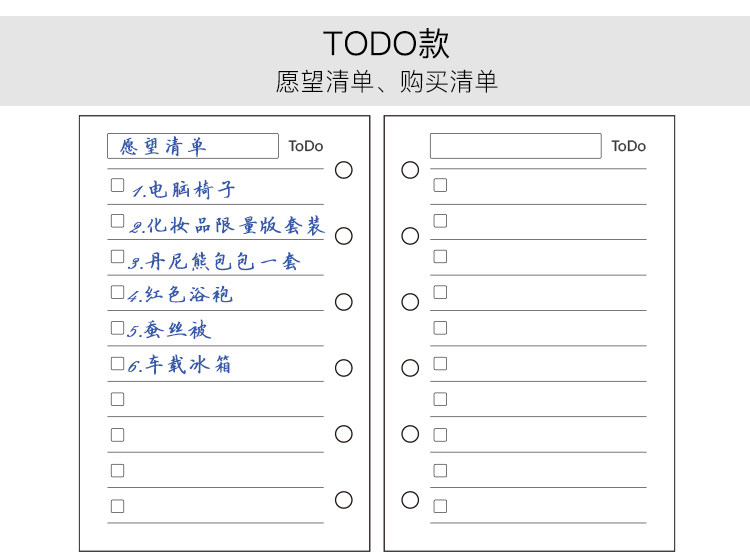Image resolution: width=750 pixels, height=558 pixels.
Task: Click the ToDo label beside 愿望清单
Action: (306, 146)
